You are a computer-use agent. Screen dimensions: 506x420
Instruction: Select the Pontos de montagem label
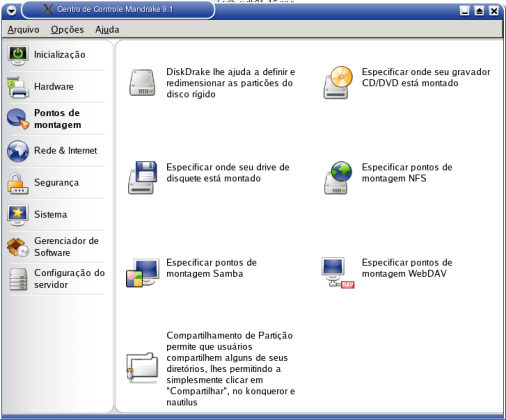click(57, 119)
